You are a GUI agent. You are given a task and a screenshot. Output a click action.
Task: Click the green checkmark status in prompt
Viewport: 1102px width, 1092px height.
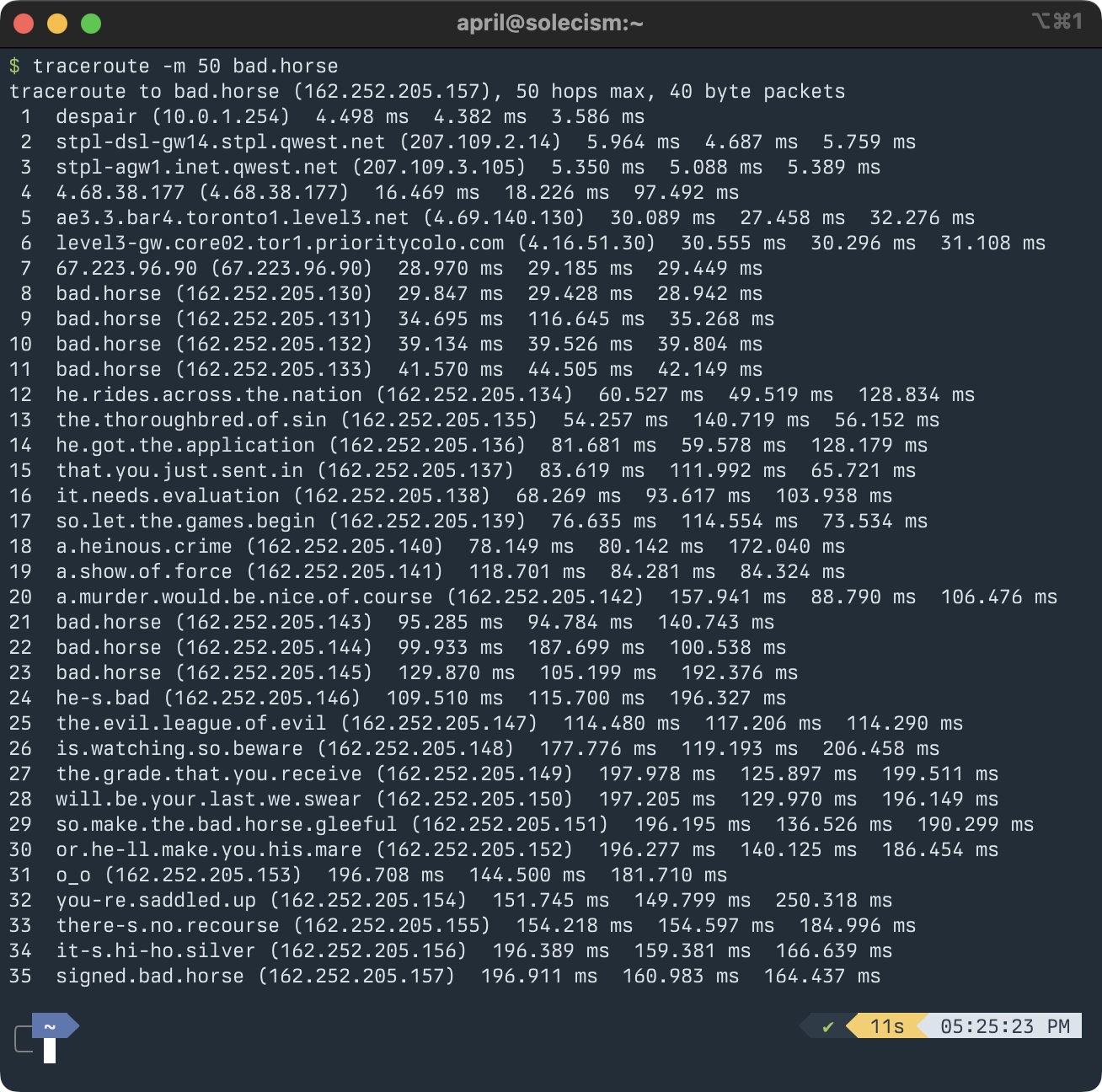828,1026
